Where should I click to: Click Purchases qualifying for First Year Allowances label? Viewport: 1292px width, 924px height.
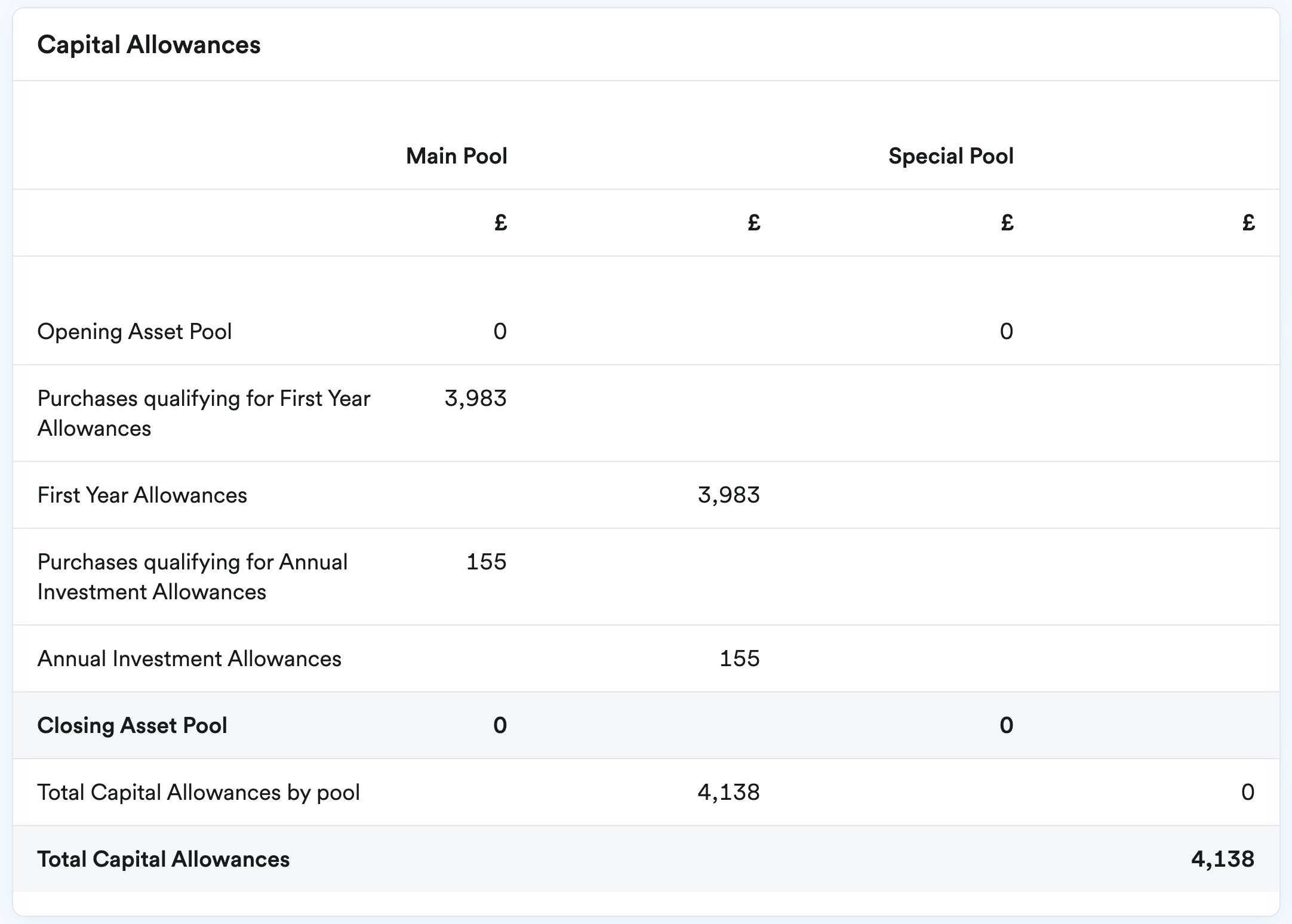pyautogui.click(x=204, y=413)
